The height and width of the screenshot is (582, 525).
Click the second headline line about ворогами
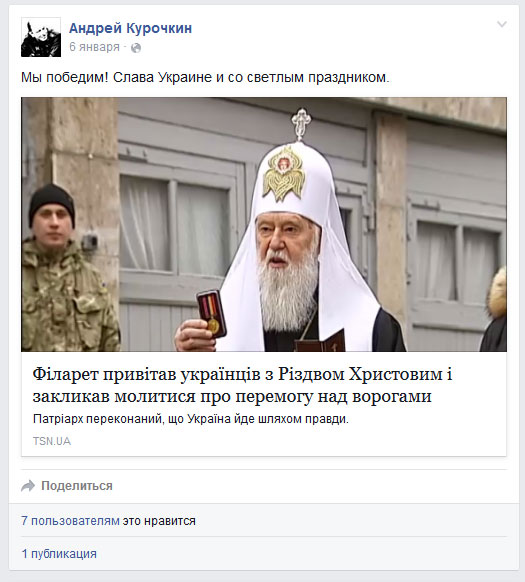coord(232,396)
